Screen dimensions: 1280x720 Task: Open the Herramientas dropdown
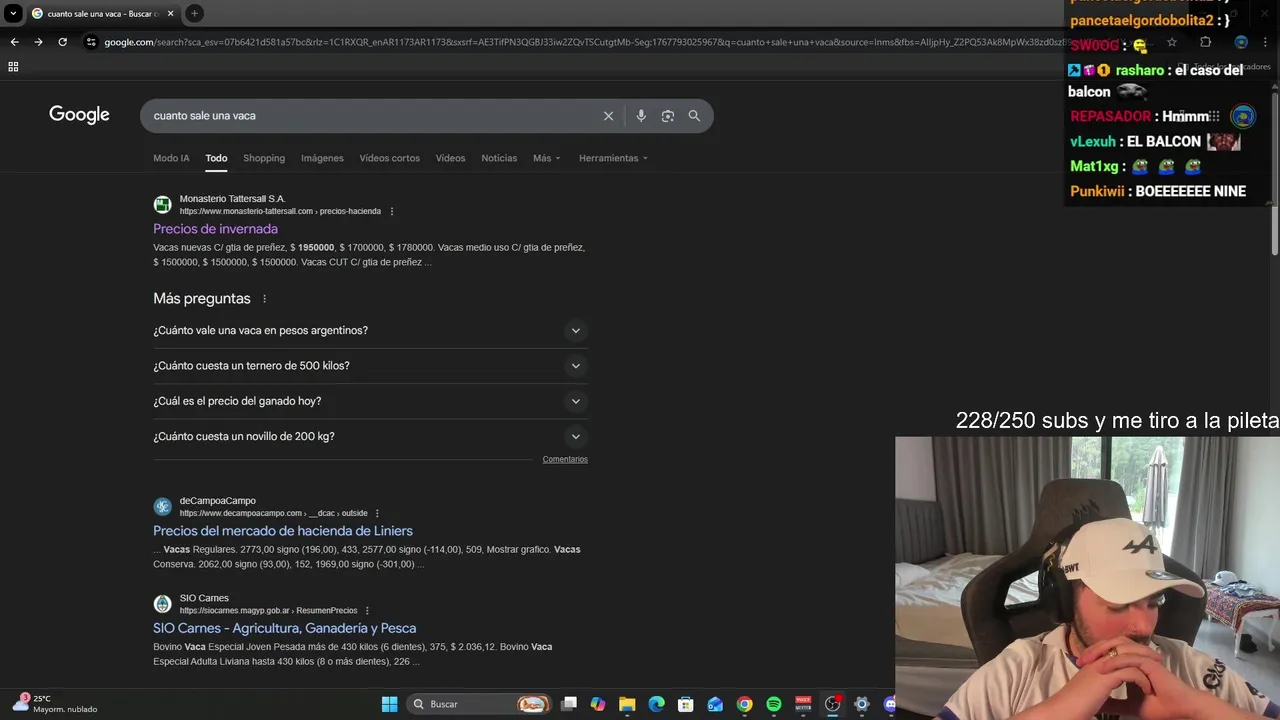613,158
